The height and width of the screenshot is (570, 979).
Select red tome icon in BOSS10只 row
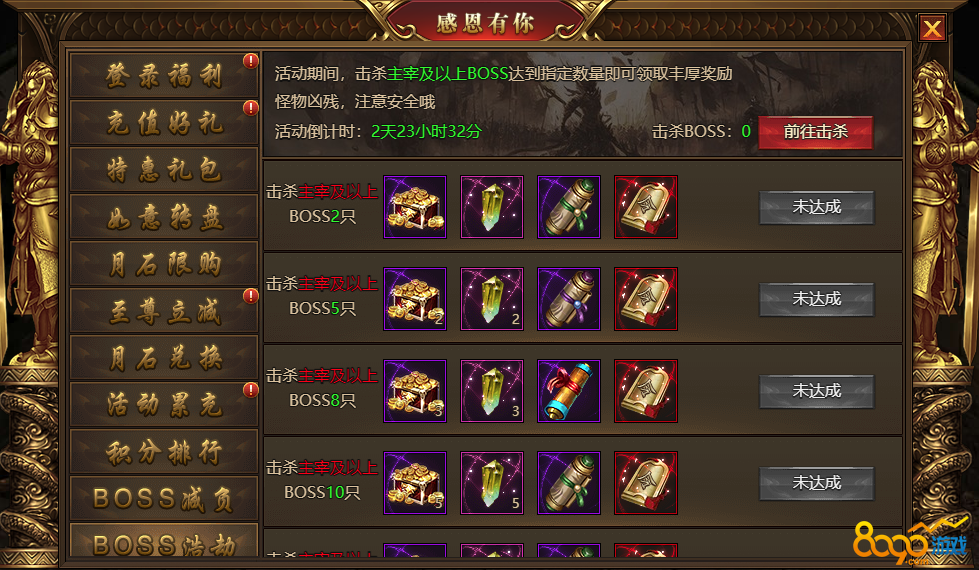(x=646, y=483)
